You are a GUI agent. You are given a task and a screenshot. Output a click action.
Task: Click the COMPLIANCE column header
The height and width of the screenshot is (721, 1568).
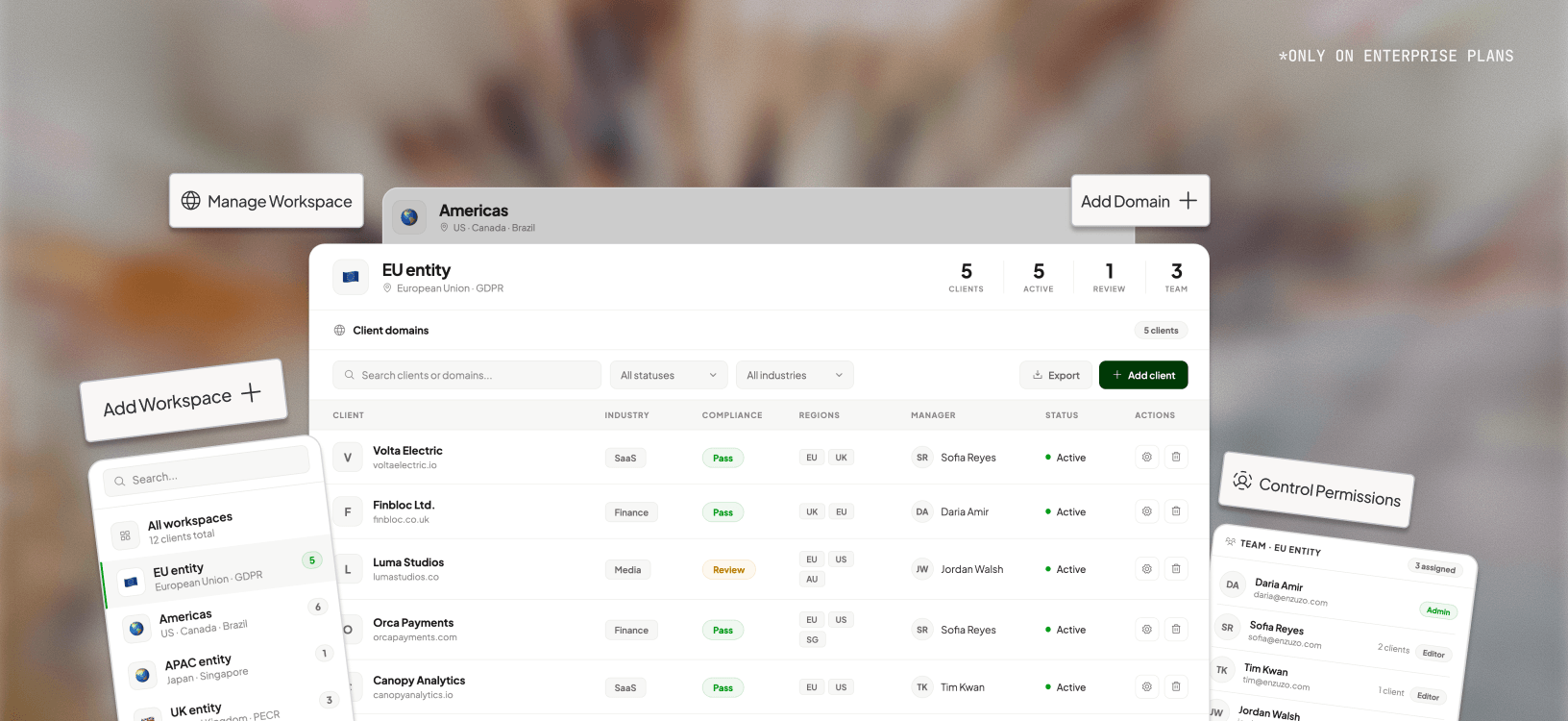pos(732,415)
